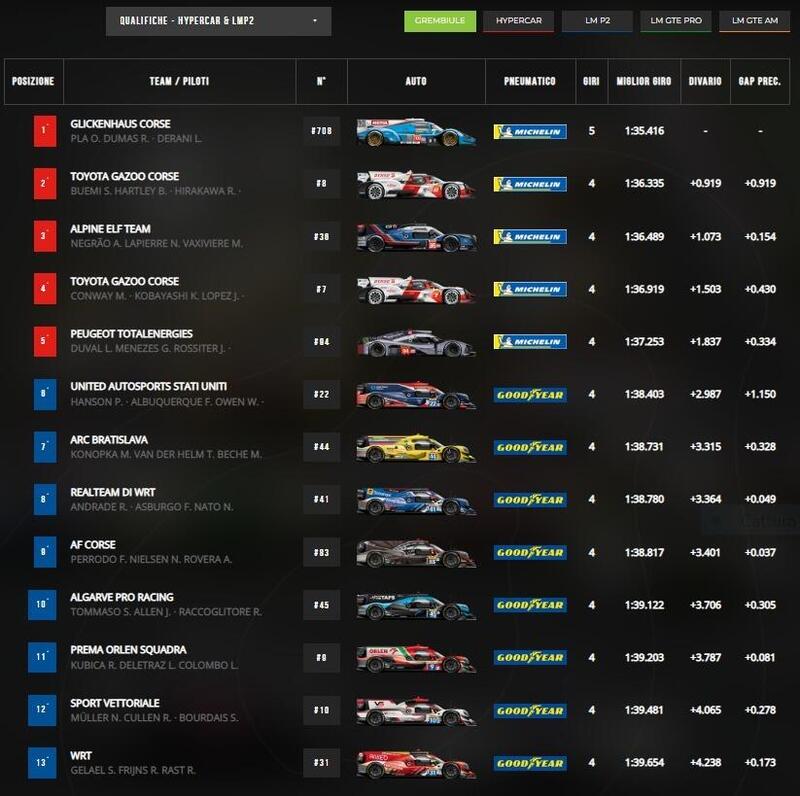Click the Michelin logo for Glickenhaus Corse

530,132
